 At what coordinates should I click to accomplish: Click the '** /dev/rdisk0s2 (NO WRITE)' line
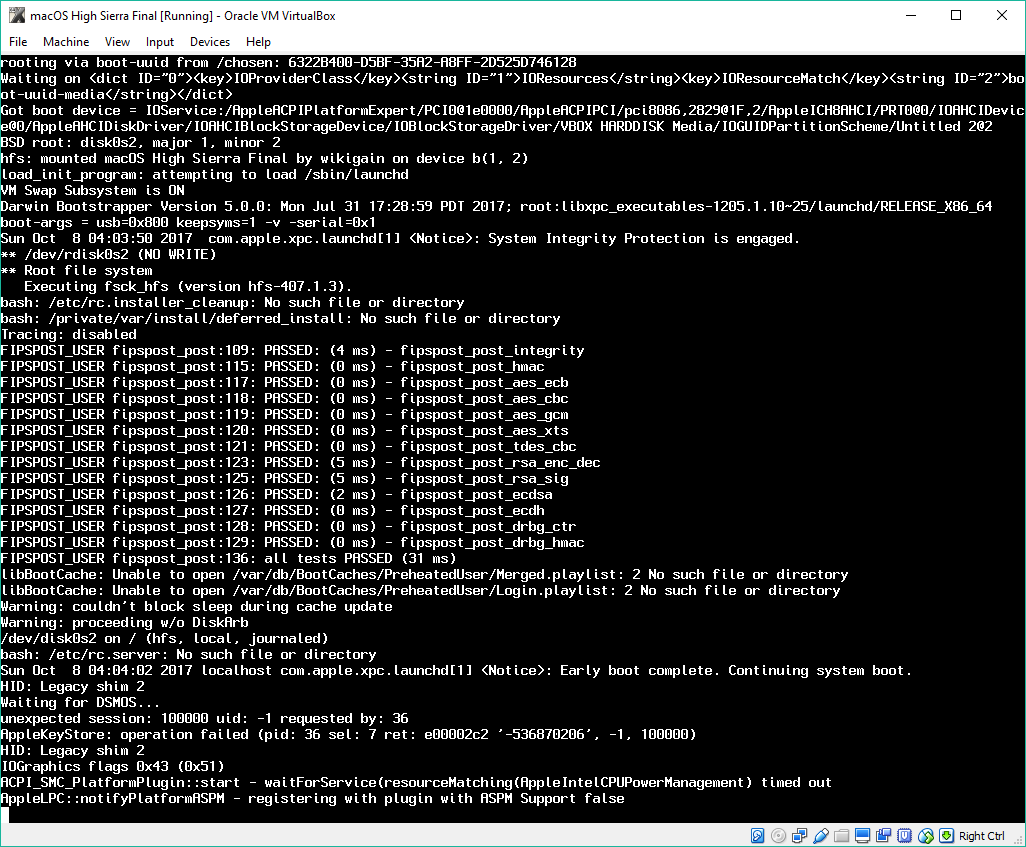[x=108, y=255]
